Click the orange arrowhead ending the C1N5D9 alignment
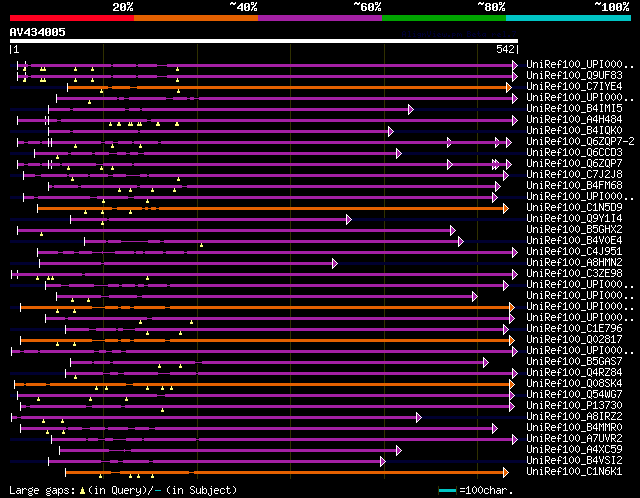The image size is (640, 498). [506, 209]
